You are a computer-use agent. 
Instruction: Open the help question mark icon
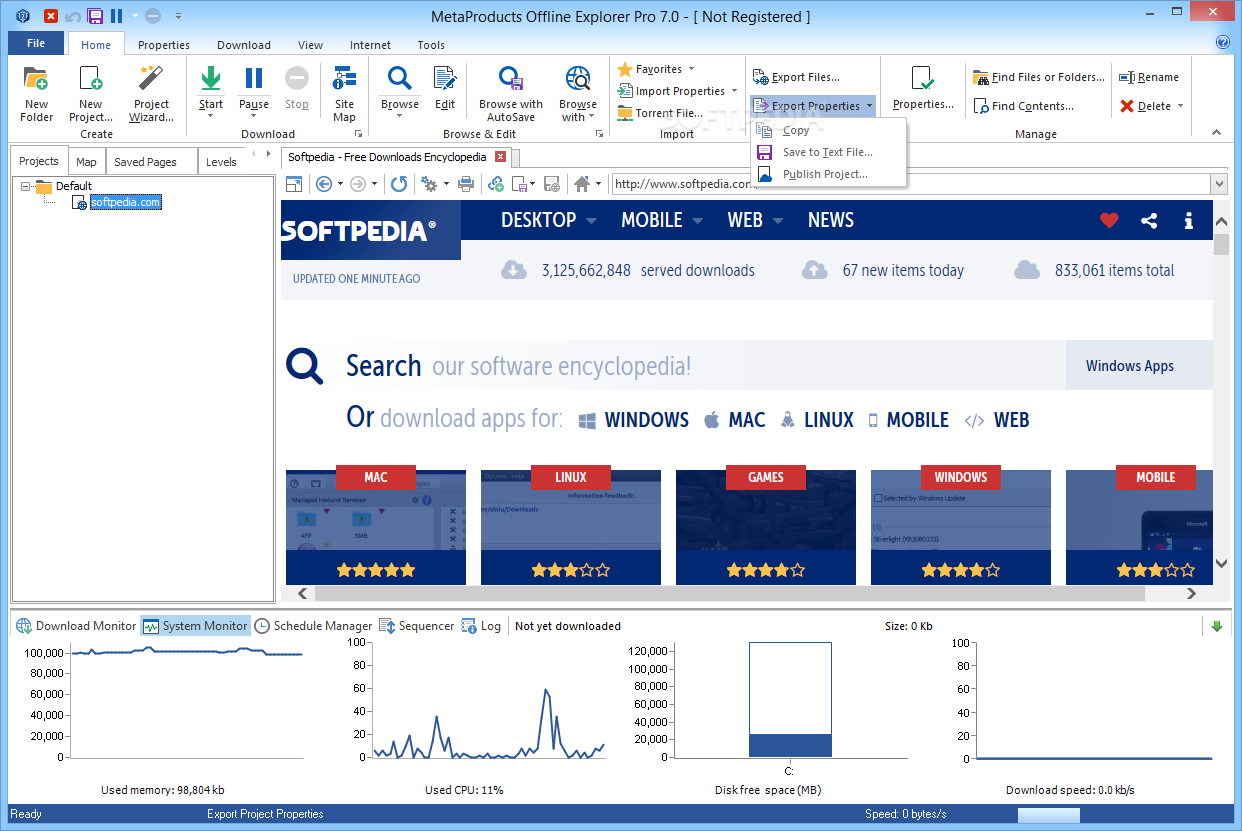point(1222,42)
